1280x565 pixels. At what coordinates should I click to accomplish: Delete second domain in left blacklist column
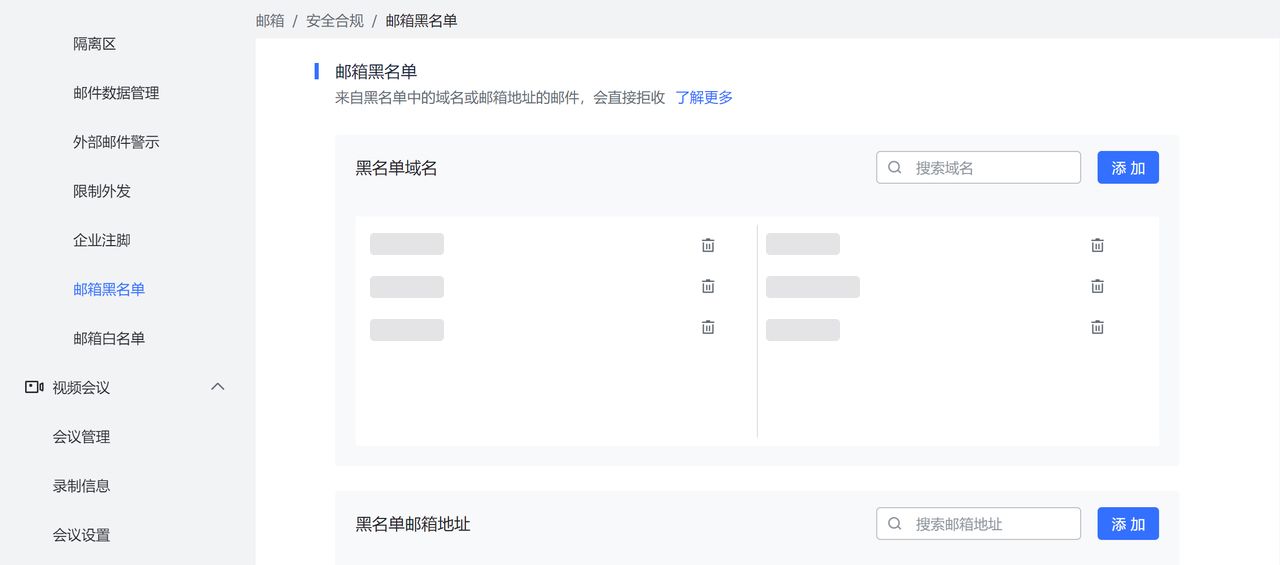(708, 286)
